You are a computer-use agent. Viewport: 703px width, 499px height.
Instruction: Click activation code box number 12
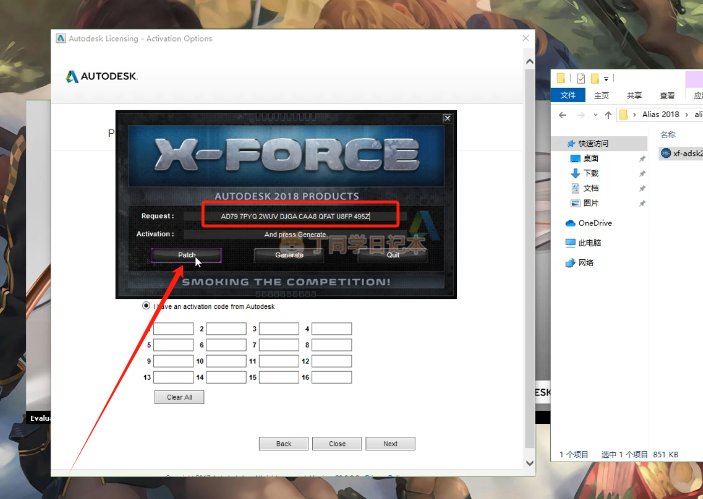(x=331, y=361)
